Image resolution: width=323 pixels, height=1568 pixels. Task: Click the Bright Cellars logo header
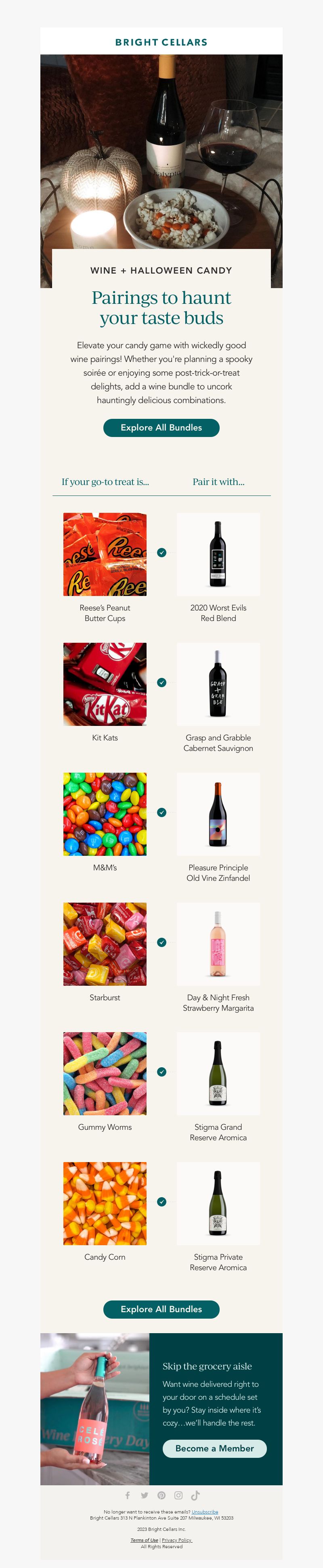pyautogui.click(x=161, y=42)
